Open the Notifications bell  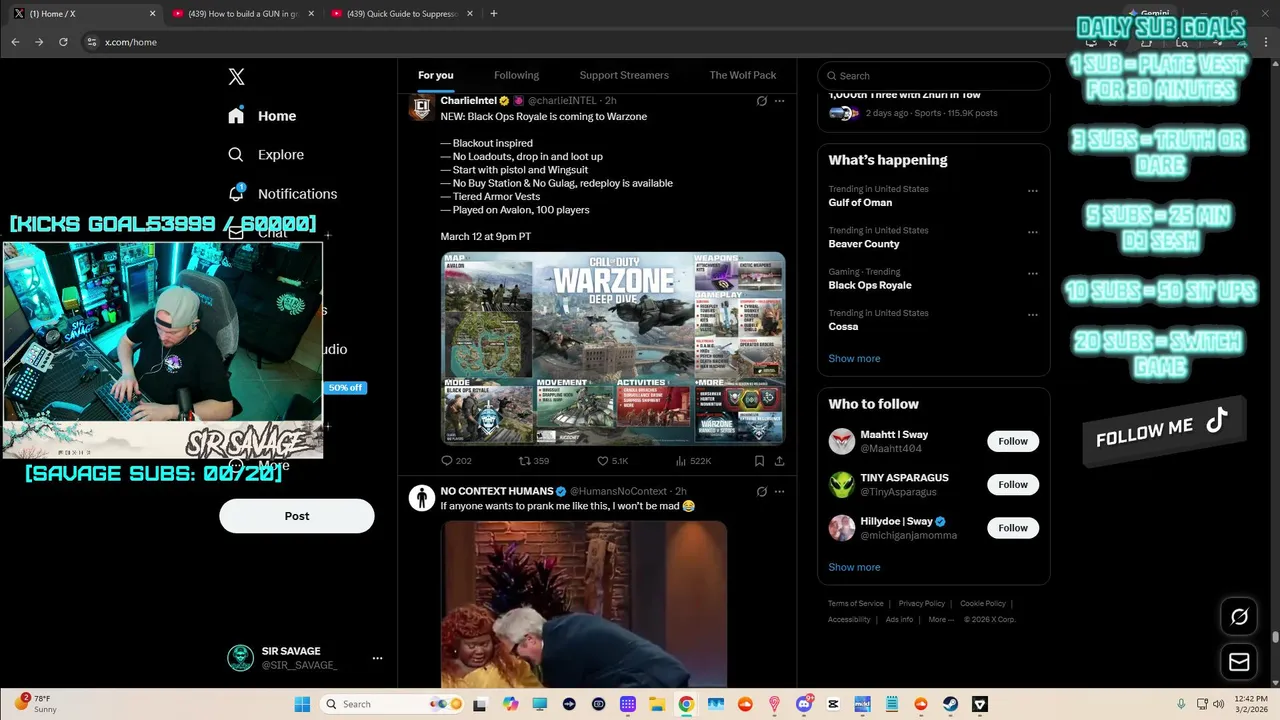click(236, 193)
